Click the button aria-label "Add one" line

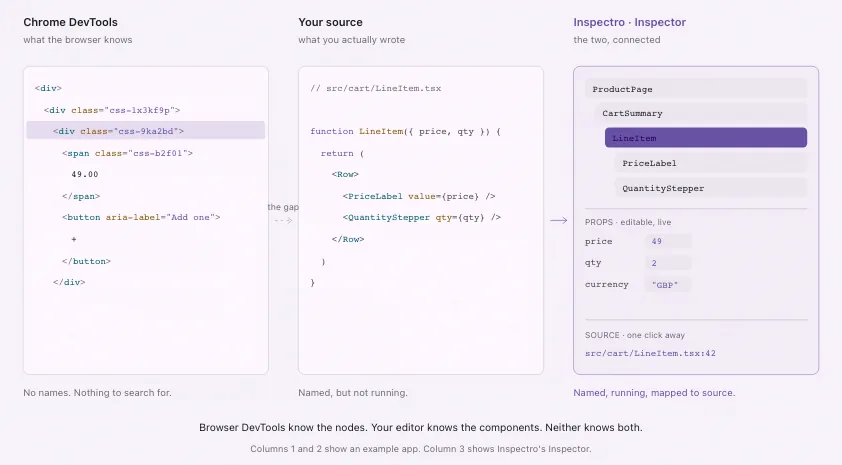click(x=141, y=217)
